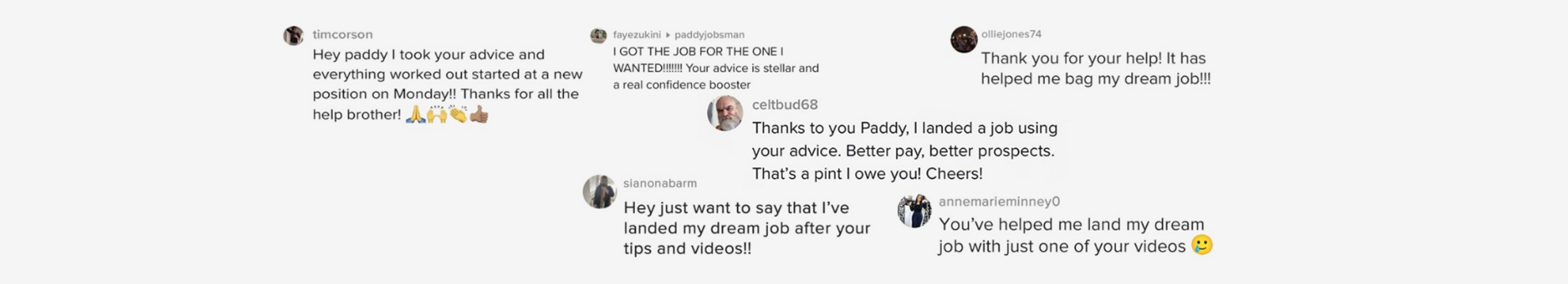The width and height of the screenshot is (1568, 284).
Task: Open the timcorson username link
Action: tap(342, 34)
